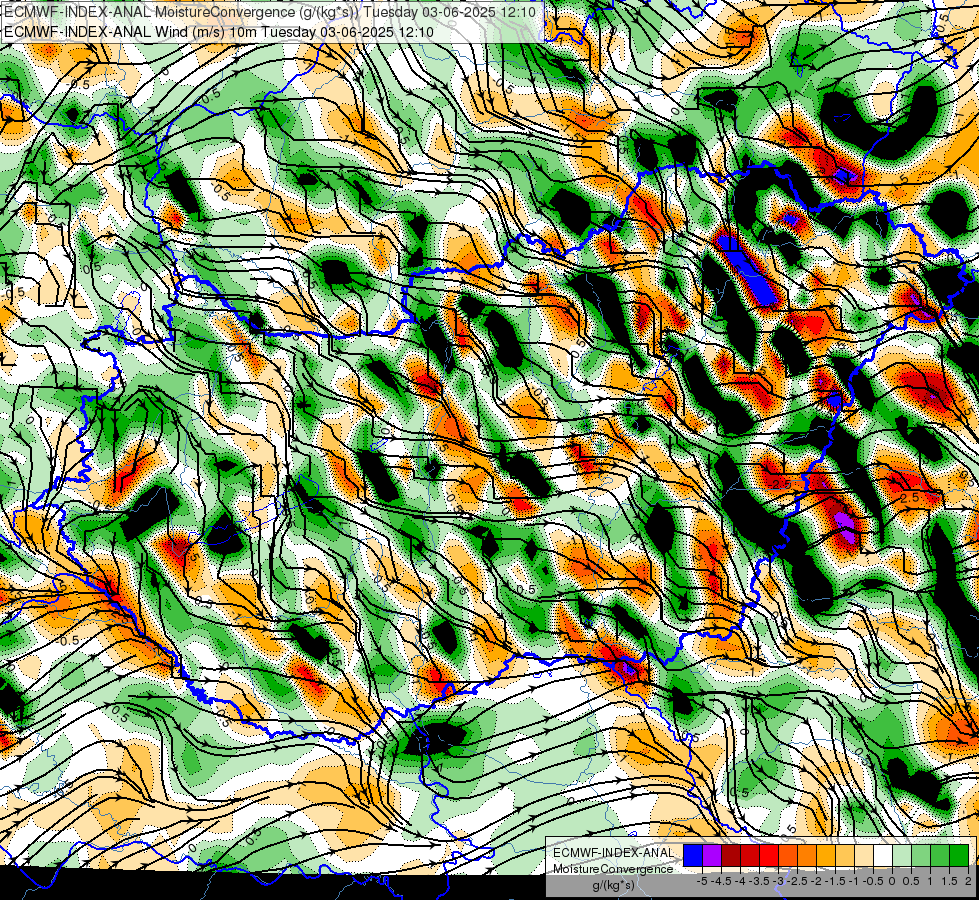Click the legend tick label '-2'
Screen dimensions: 979x900
pos(817,881)
